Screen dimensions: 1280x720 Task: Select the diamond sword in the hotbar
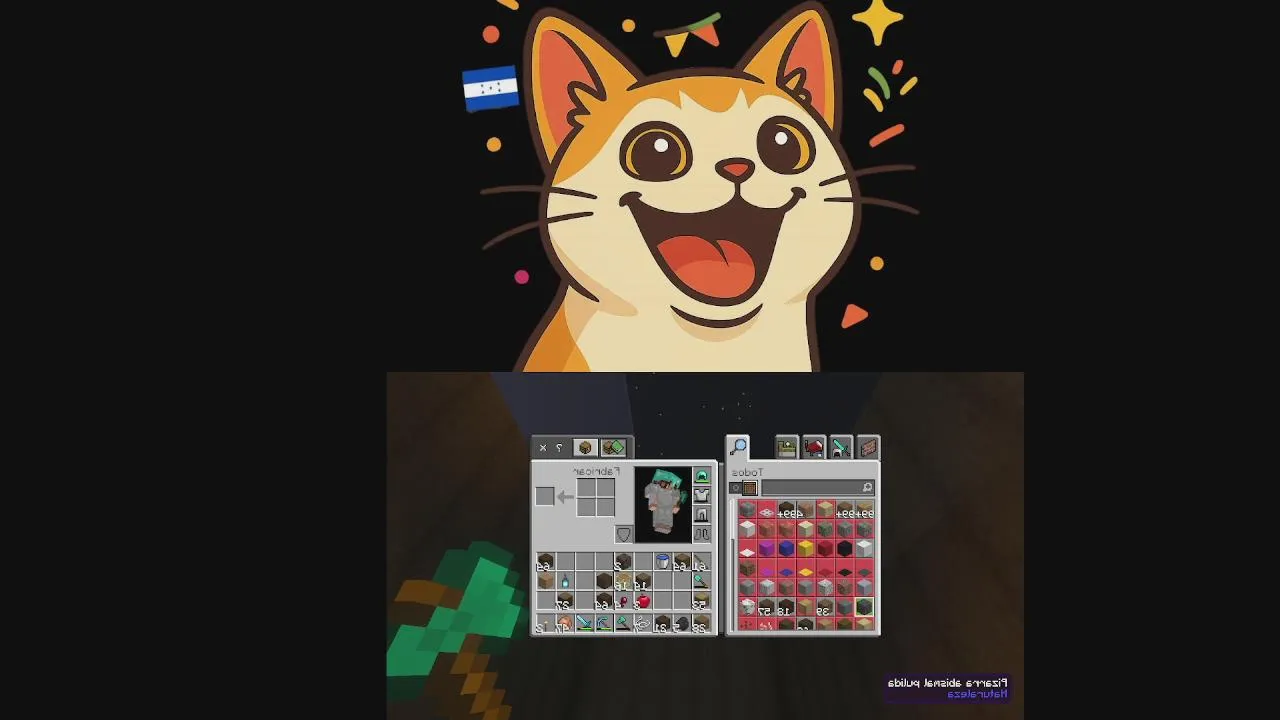[584, 623]
